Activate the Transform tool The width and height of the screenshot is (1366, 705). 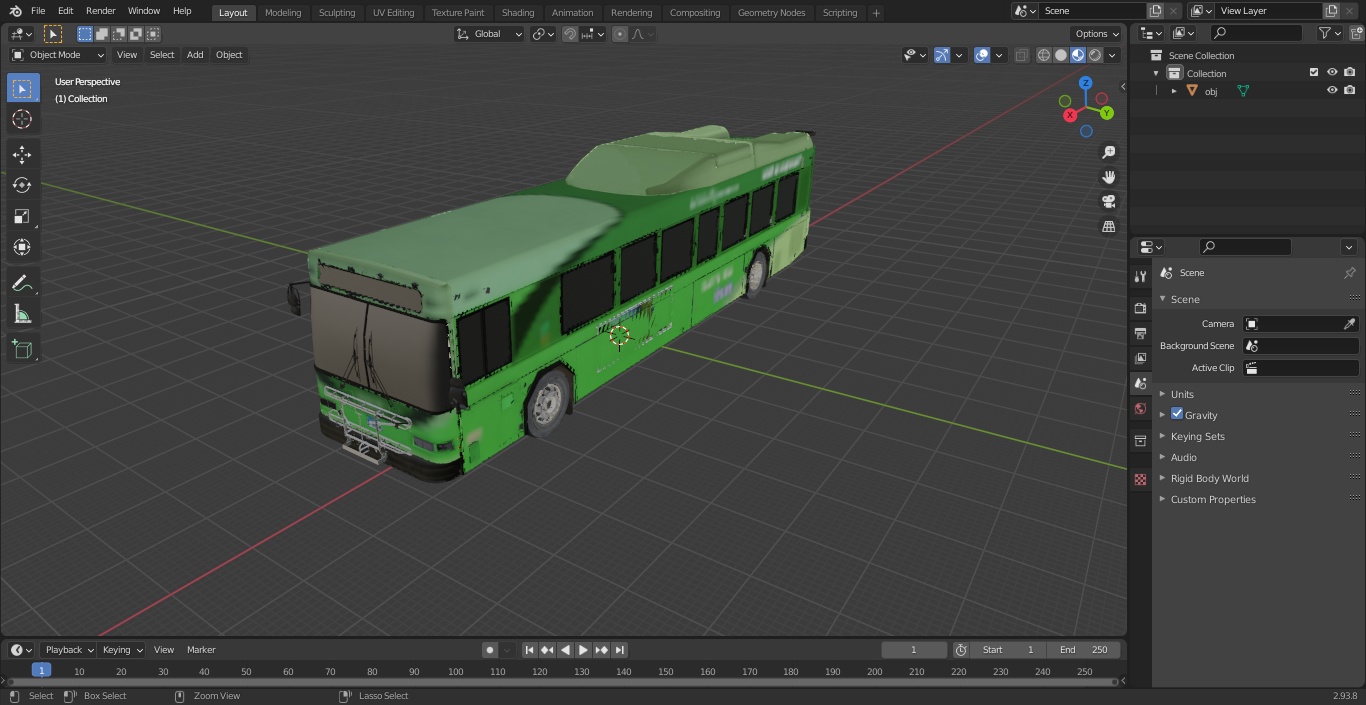[22, 247]
